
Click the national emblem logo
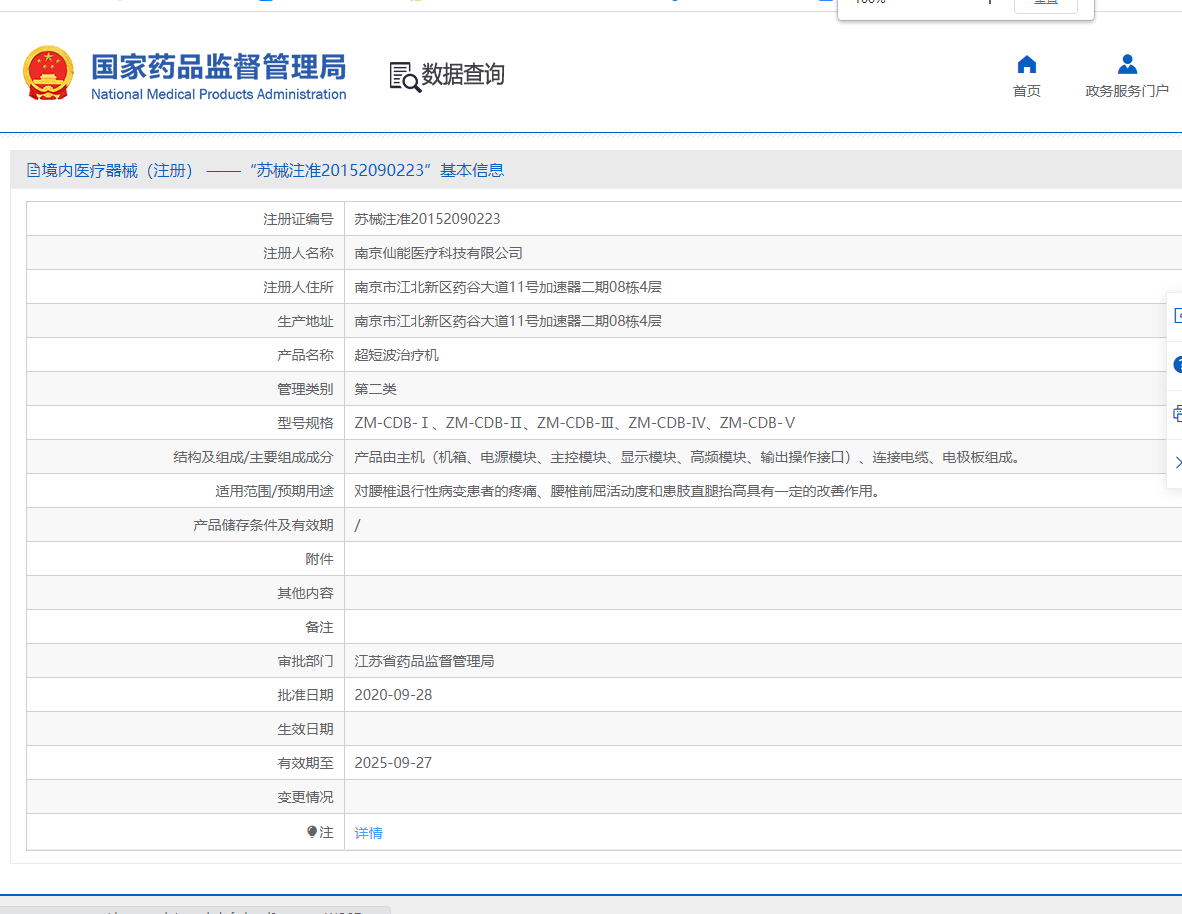tap(48, 73)
